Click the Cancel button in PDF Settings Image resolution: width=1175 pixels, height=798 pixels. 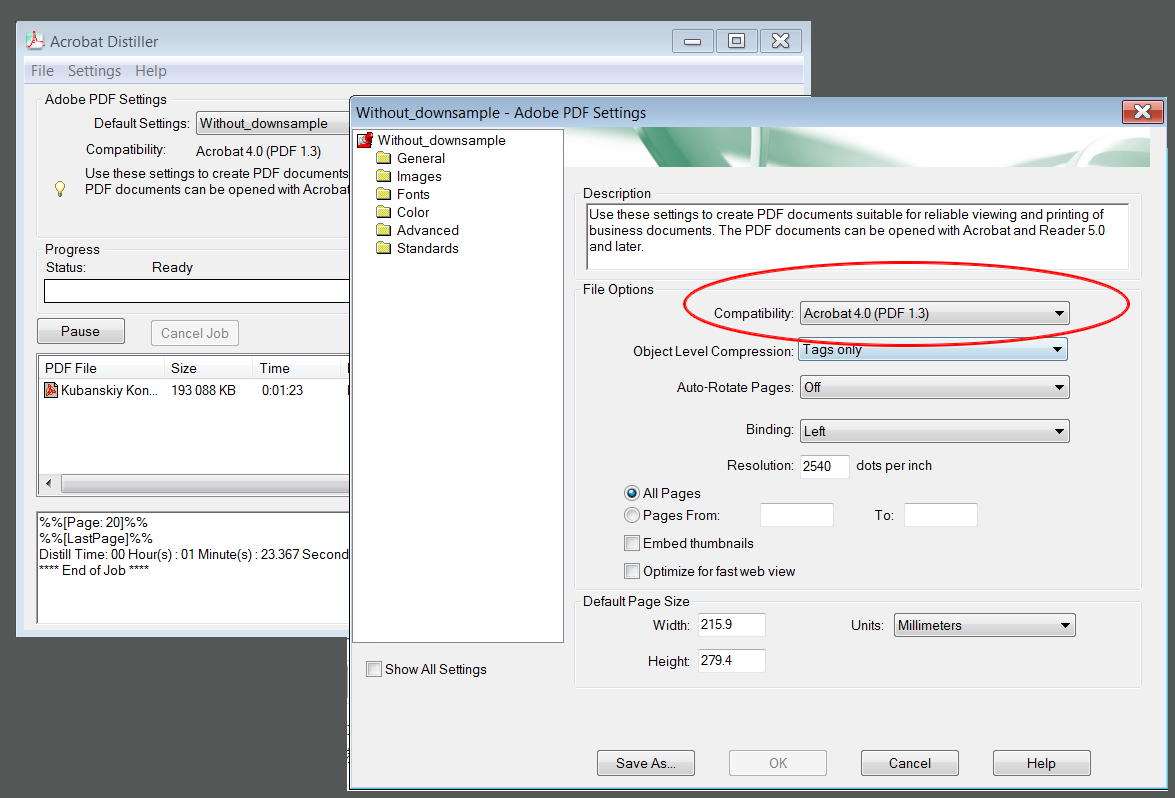[x=910, y=763]
